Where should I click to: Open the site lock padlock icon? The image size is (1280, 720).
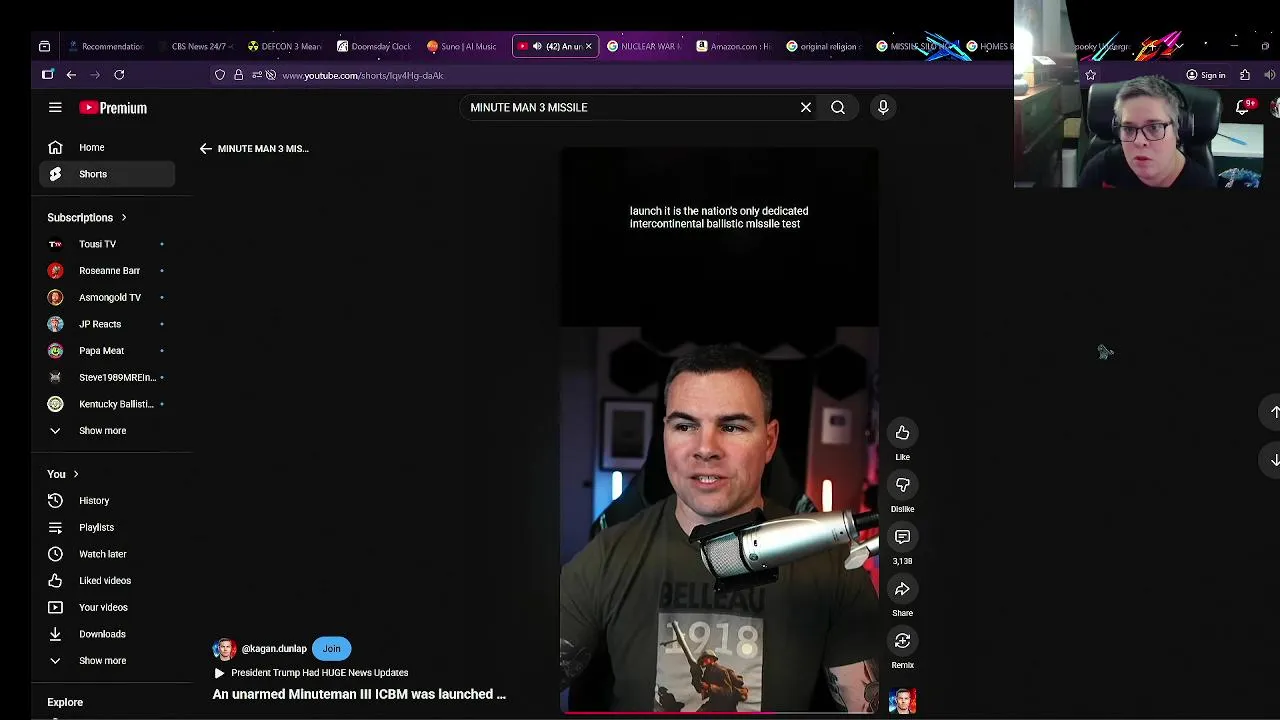click(238, 75)
